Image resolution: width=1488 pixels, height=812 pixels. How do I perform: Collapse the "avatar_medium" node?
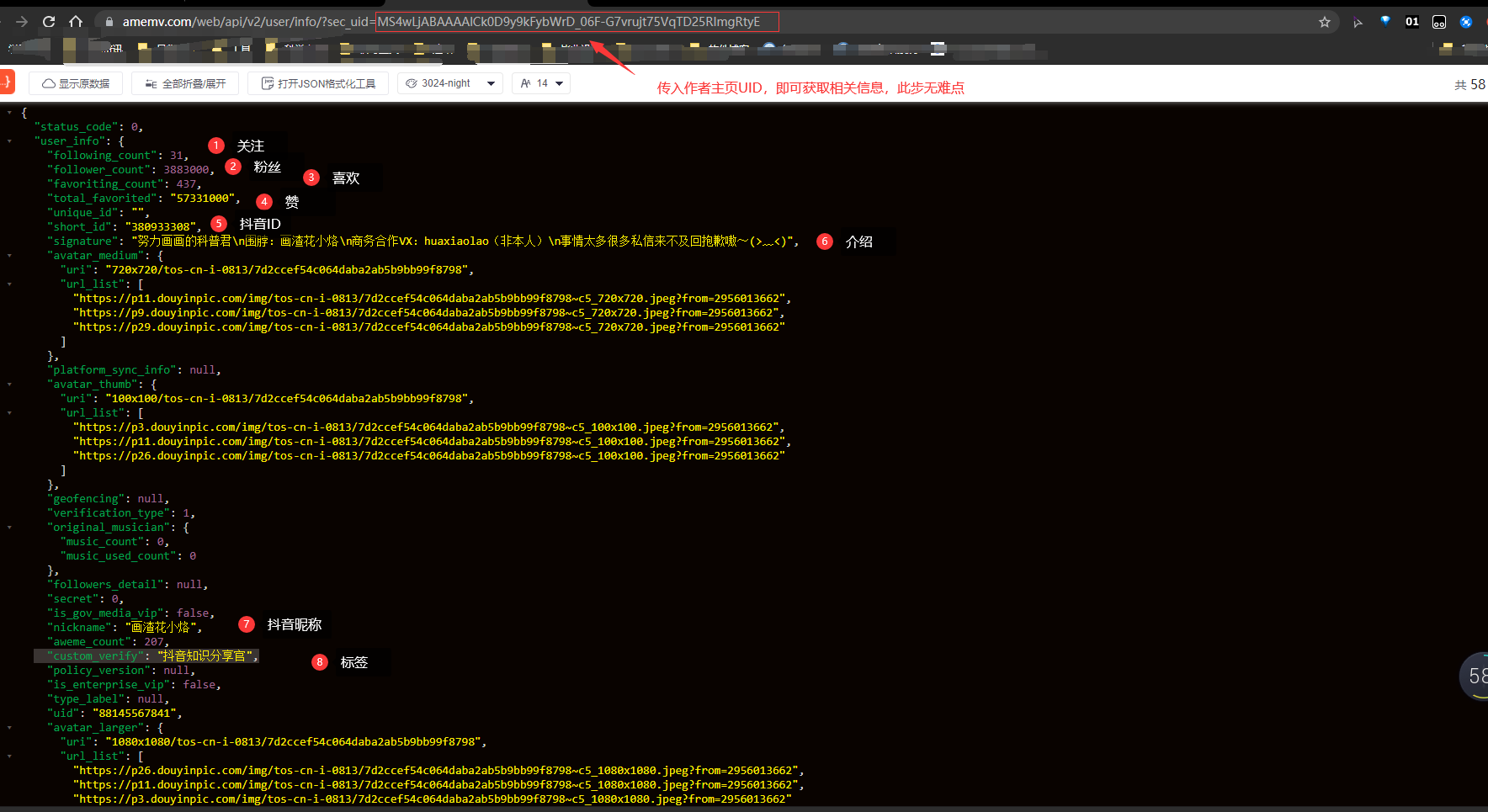(9, 255)
